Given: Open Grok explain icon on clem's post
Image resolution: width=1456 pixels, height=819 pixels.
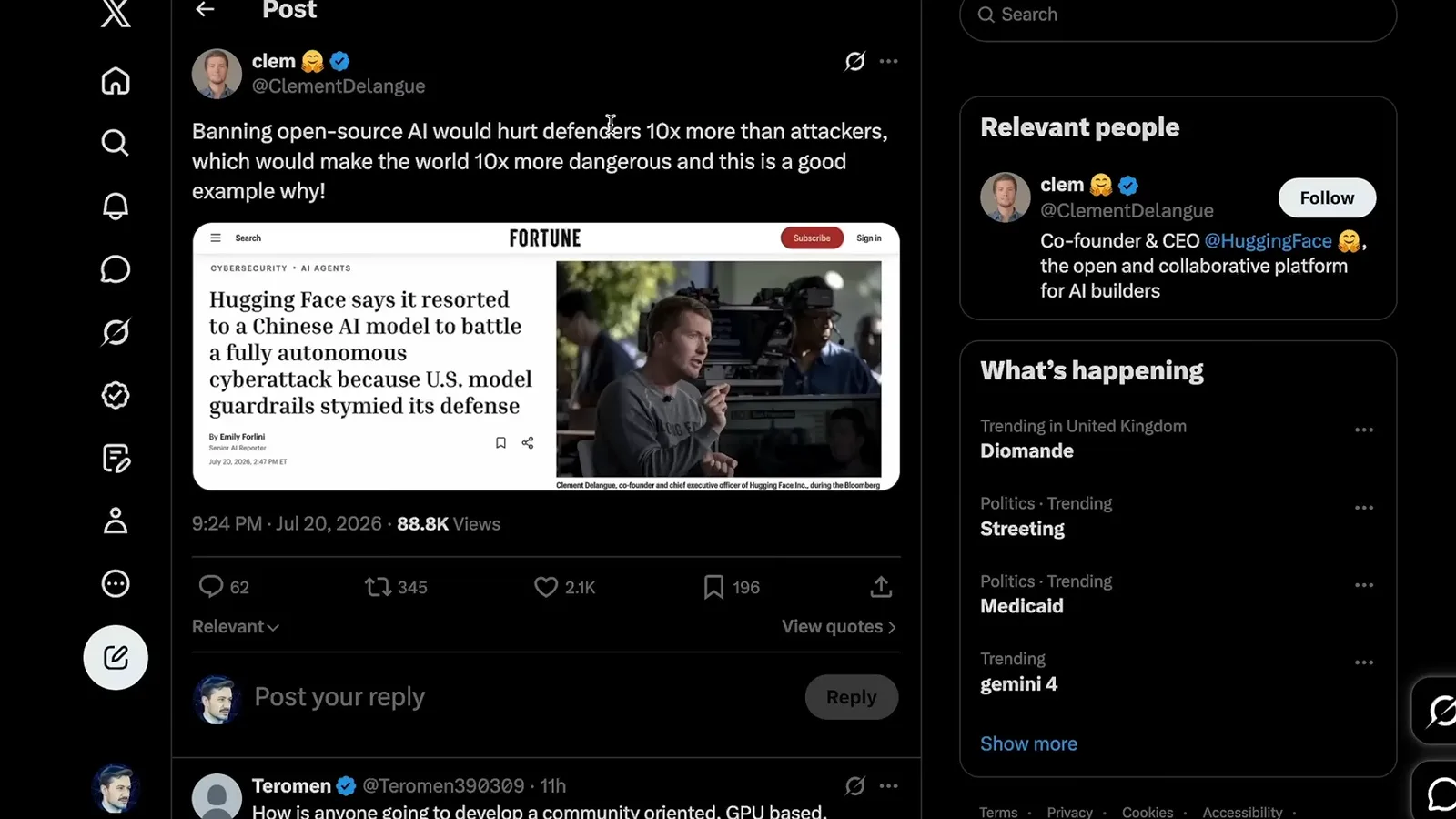Looking at the screenshot, I should click(854, 61).
